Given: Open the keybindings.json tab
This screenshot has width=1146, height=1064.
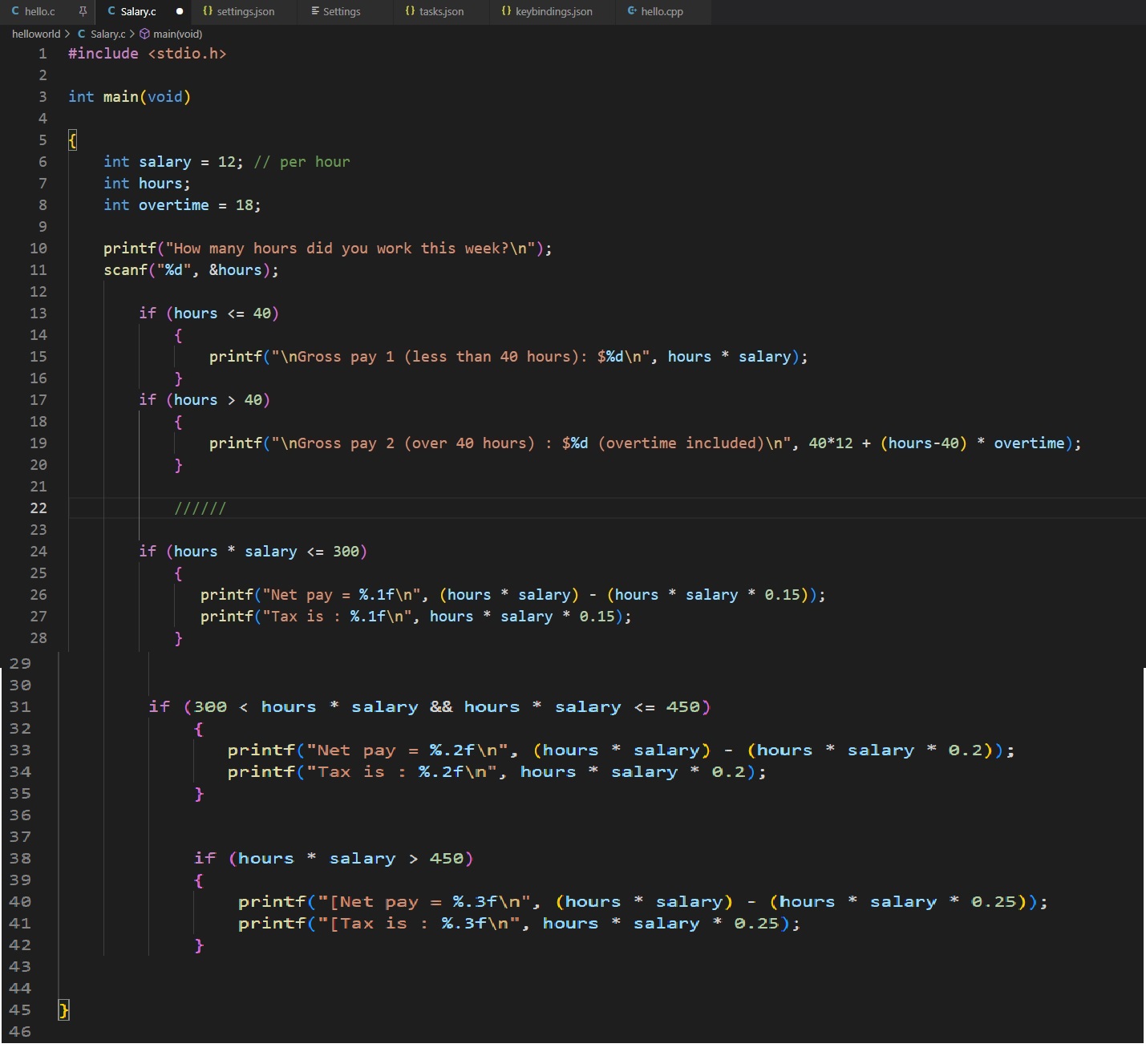Looking at the screenshot, I should pos(553,11).
